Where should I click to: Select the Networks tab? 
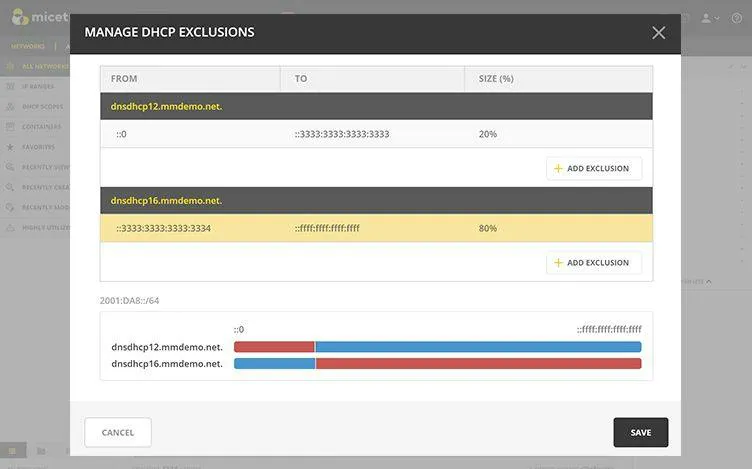pos(30,46)
